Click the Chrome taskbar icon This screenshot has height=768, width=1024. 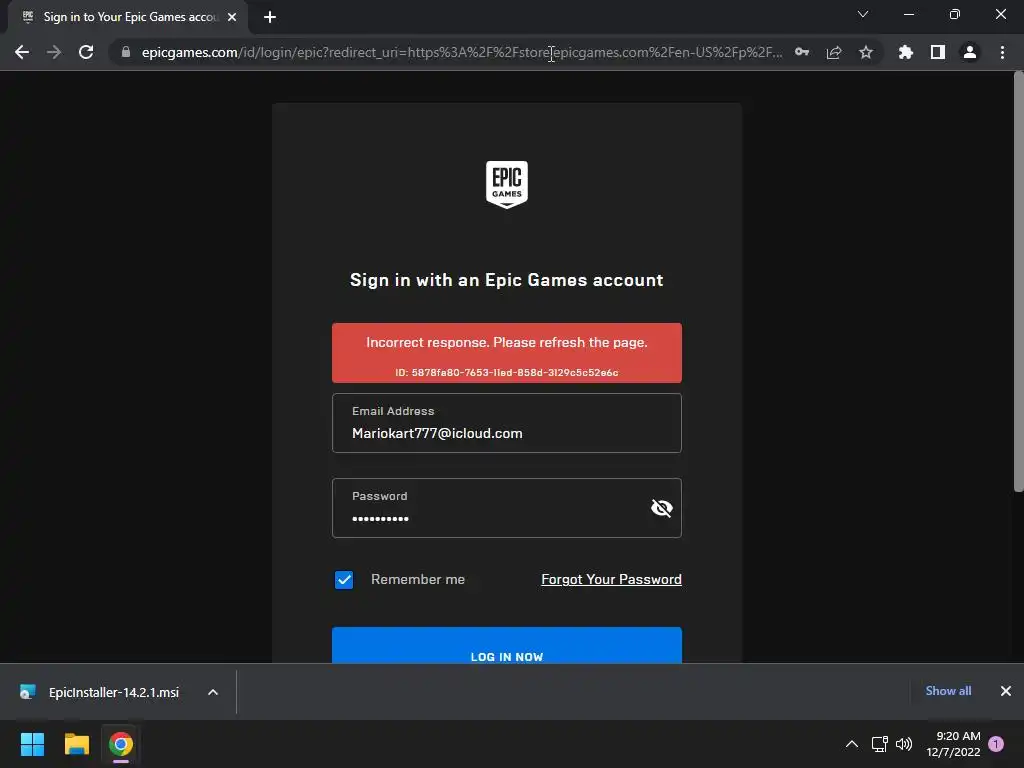pos(121,744)
